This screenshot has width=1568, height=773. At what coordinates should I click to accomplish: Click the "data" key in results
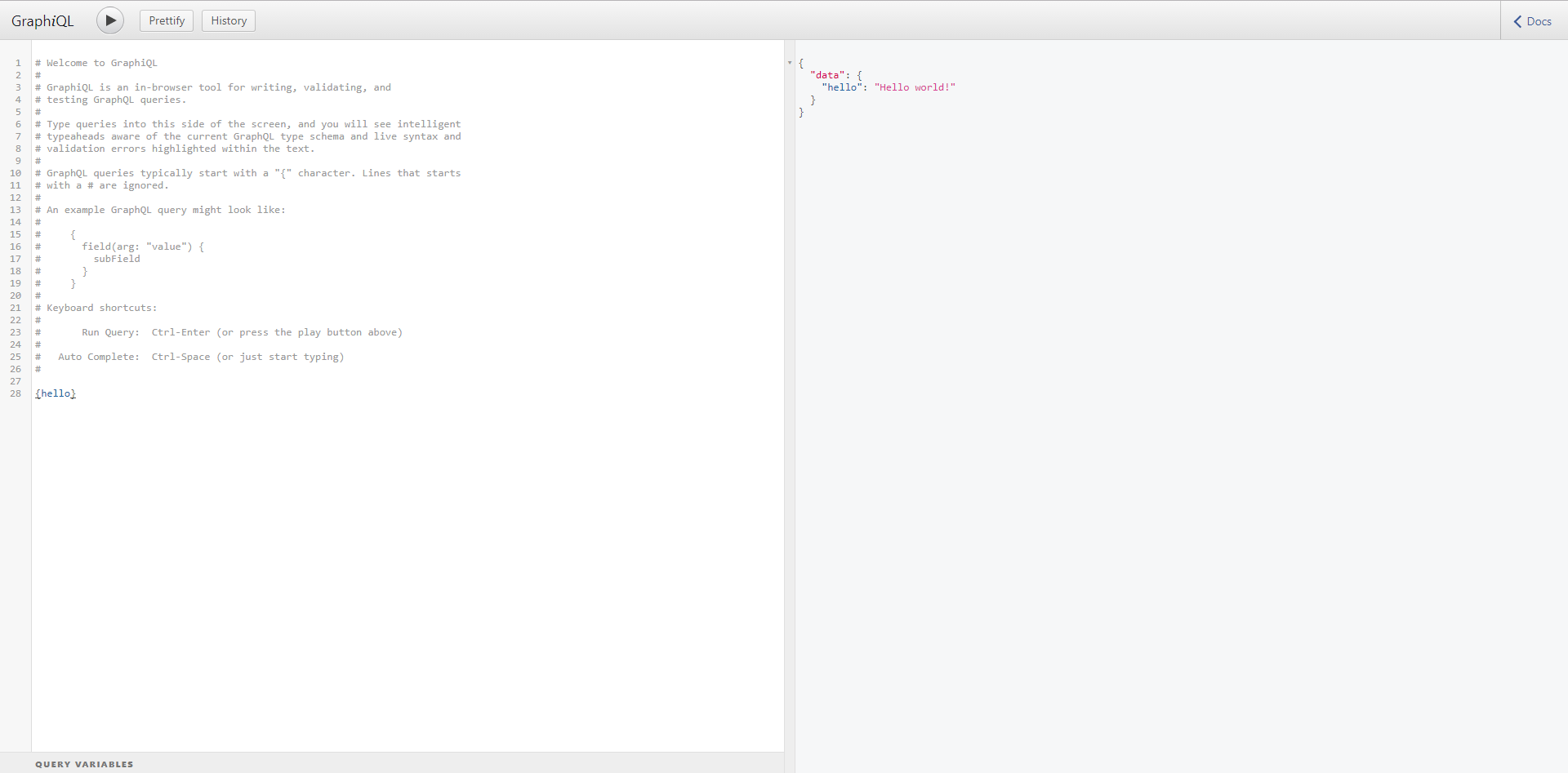(827, 75)
